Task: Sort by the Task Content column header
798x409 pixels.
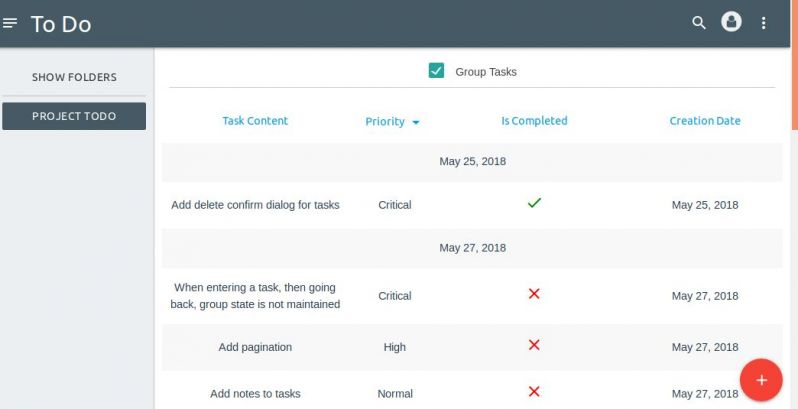Action: (255, 121)
